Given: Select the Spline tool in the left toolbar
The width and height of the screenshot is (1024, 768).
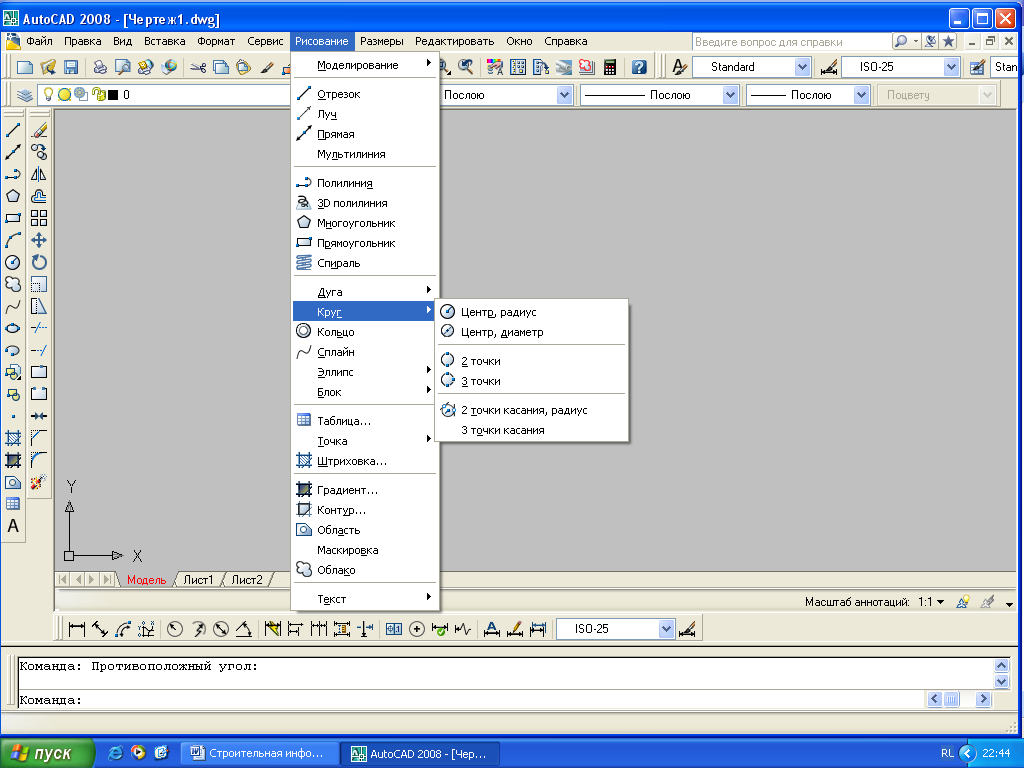Looking at the screenshot, I should click(x=13, y=306).
